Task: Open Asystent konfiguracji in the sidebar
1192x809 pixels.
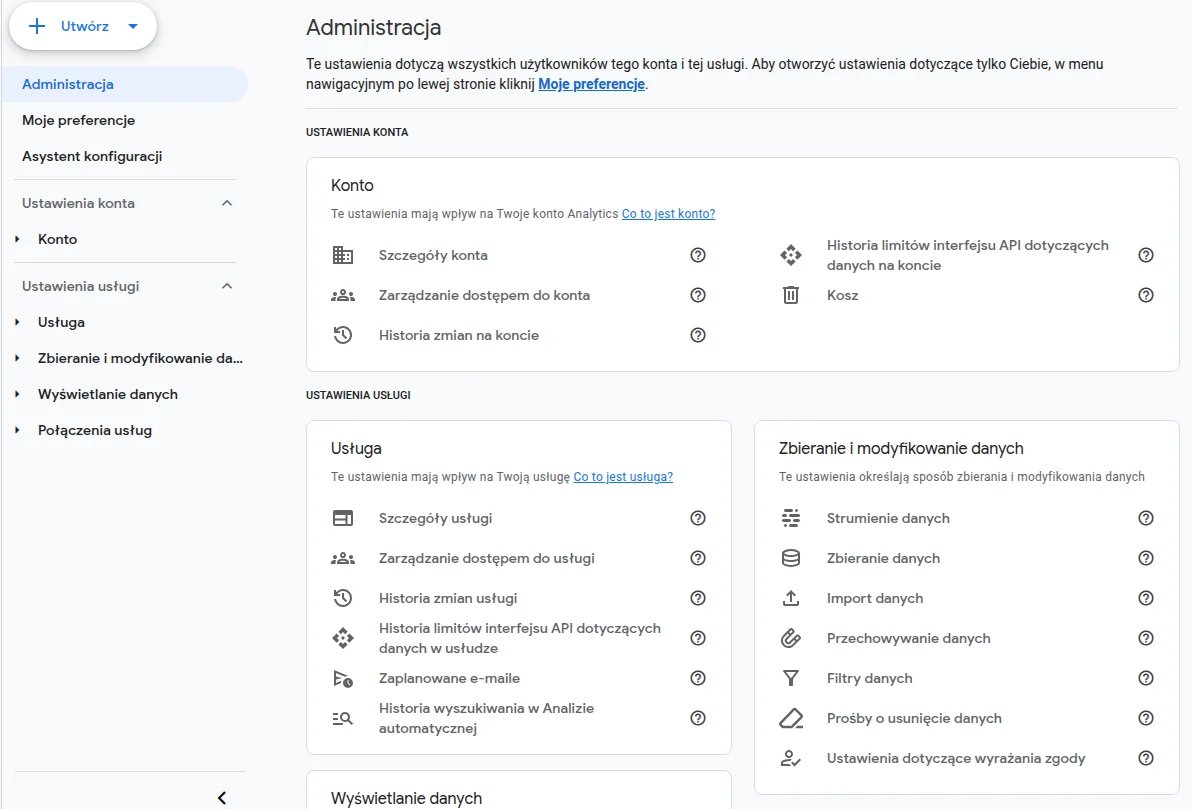Action: (92, 156)
